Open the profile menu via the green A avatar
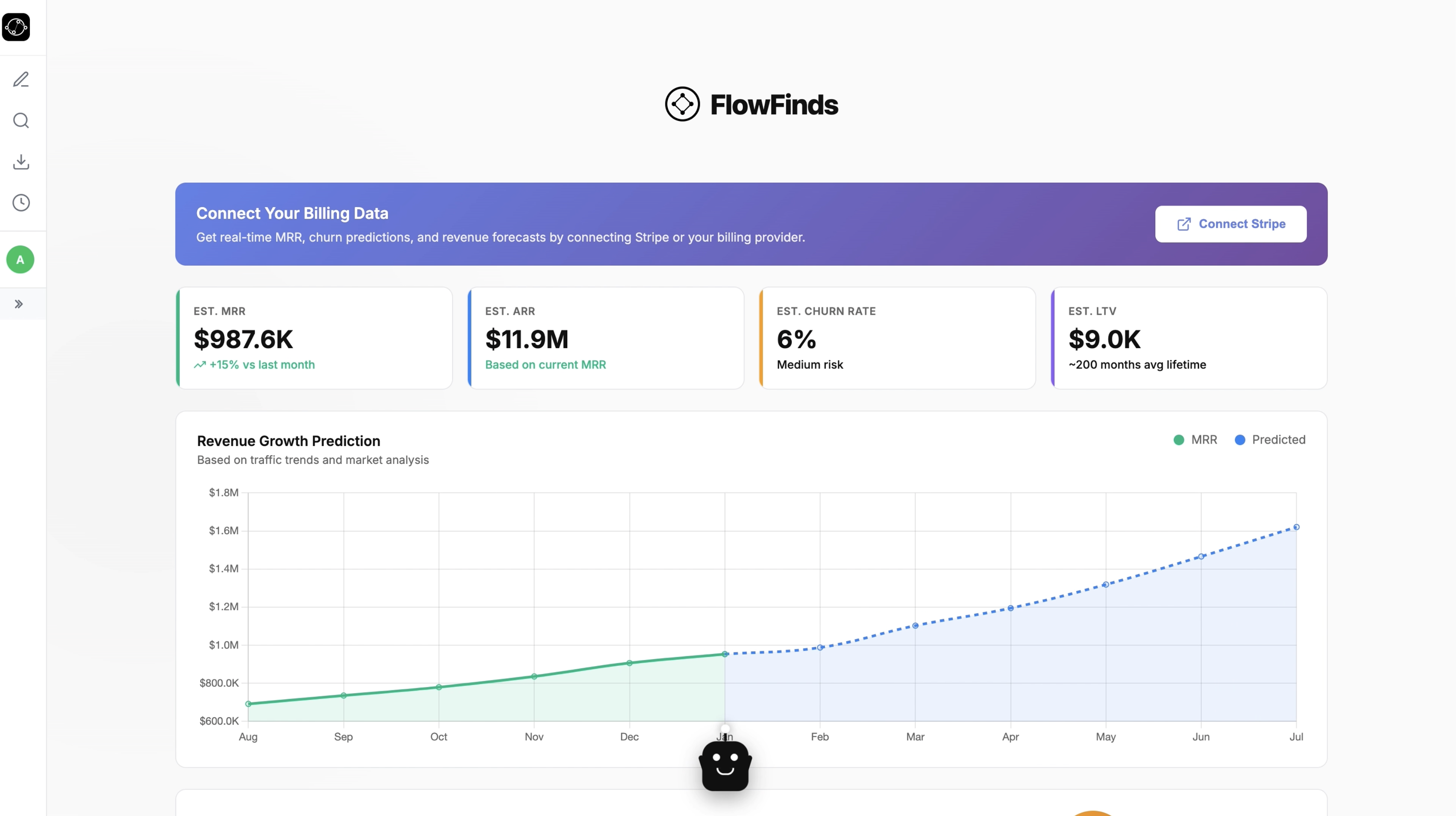Viewport: 1456px width, 816px height. 20,259
